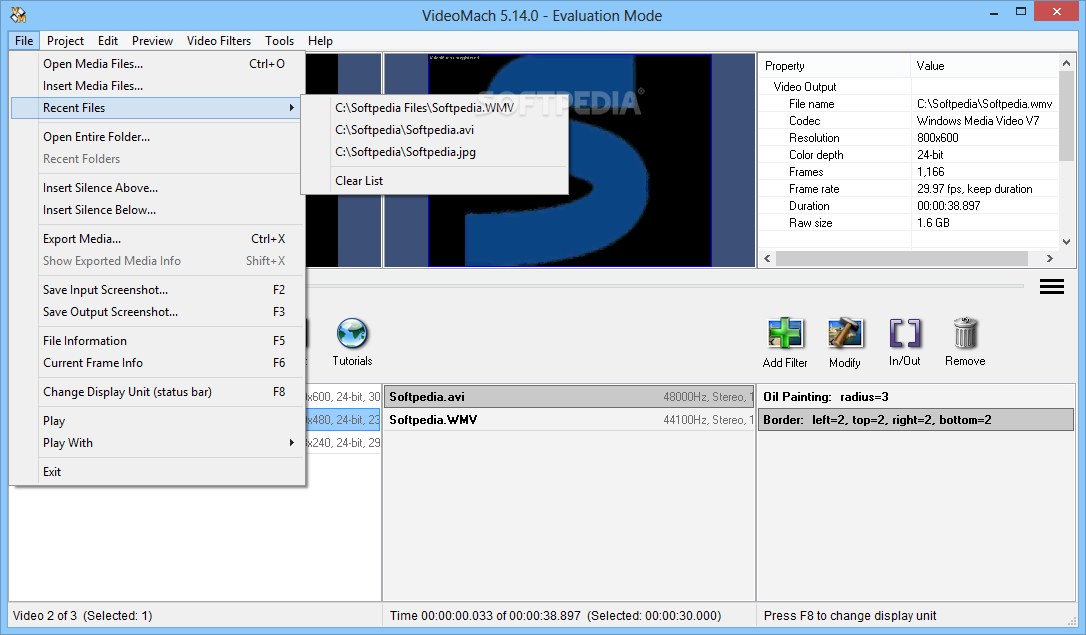Click the Frame rate value 29.97 fps
The image size is (1086, 635).
tap(974, 189)
